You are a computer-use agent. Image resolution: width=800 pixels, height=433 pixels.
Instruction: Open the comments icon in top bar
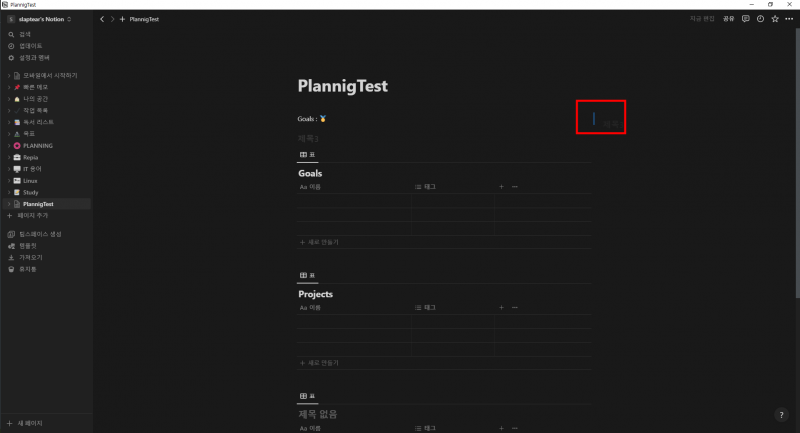click(745, 19)
